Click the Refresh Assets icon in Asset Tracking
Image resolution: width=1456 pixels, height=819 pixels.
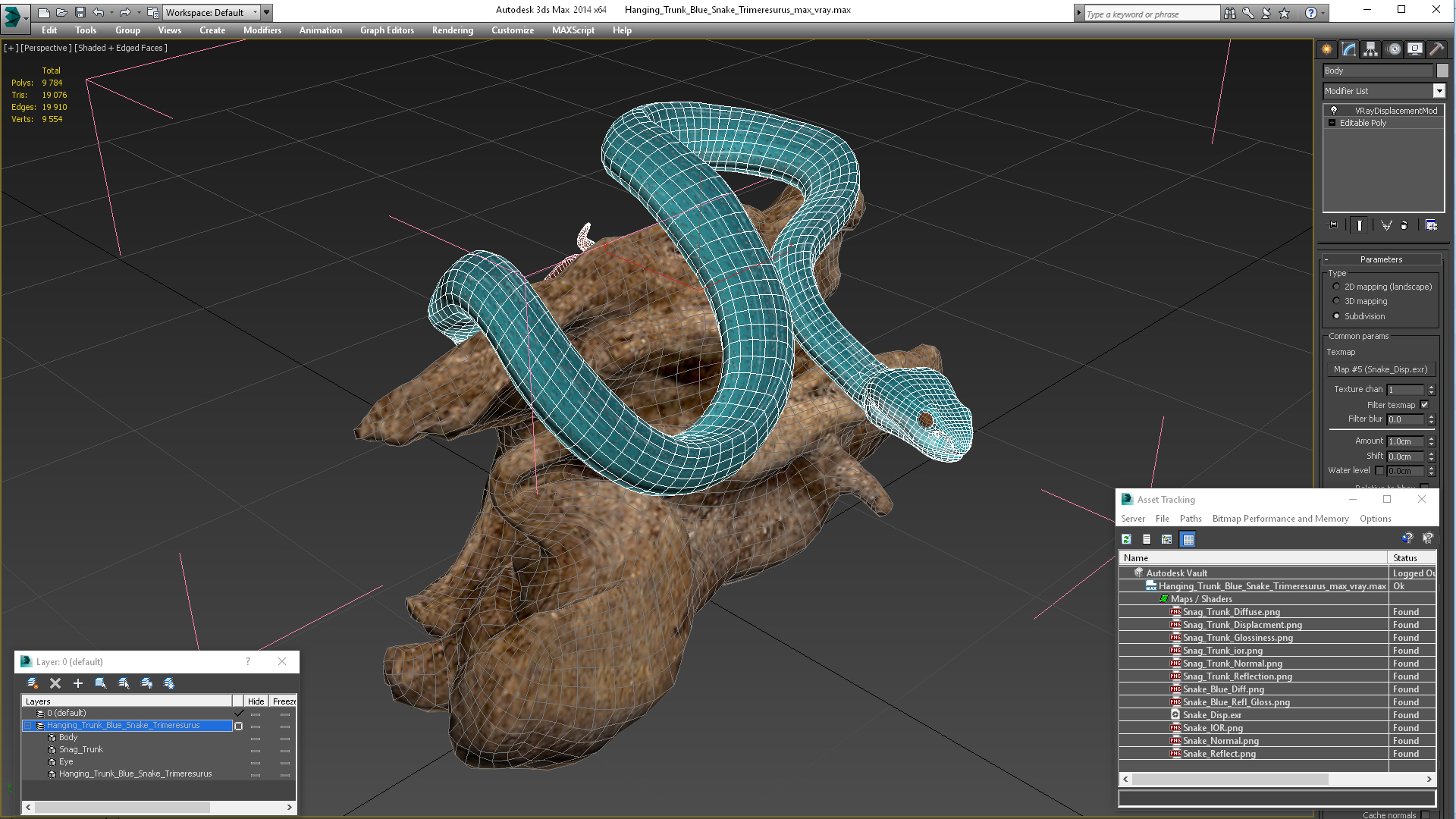point(1126,540)
